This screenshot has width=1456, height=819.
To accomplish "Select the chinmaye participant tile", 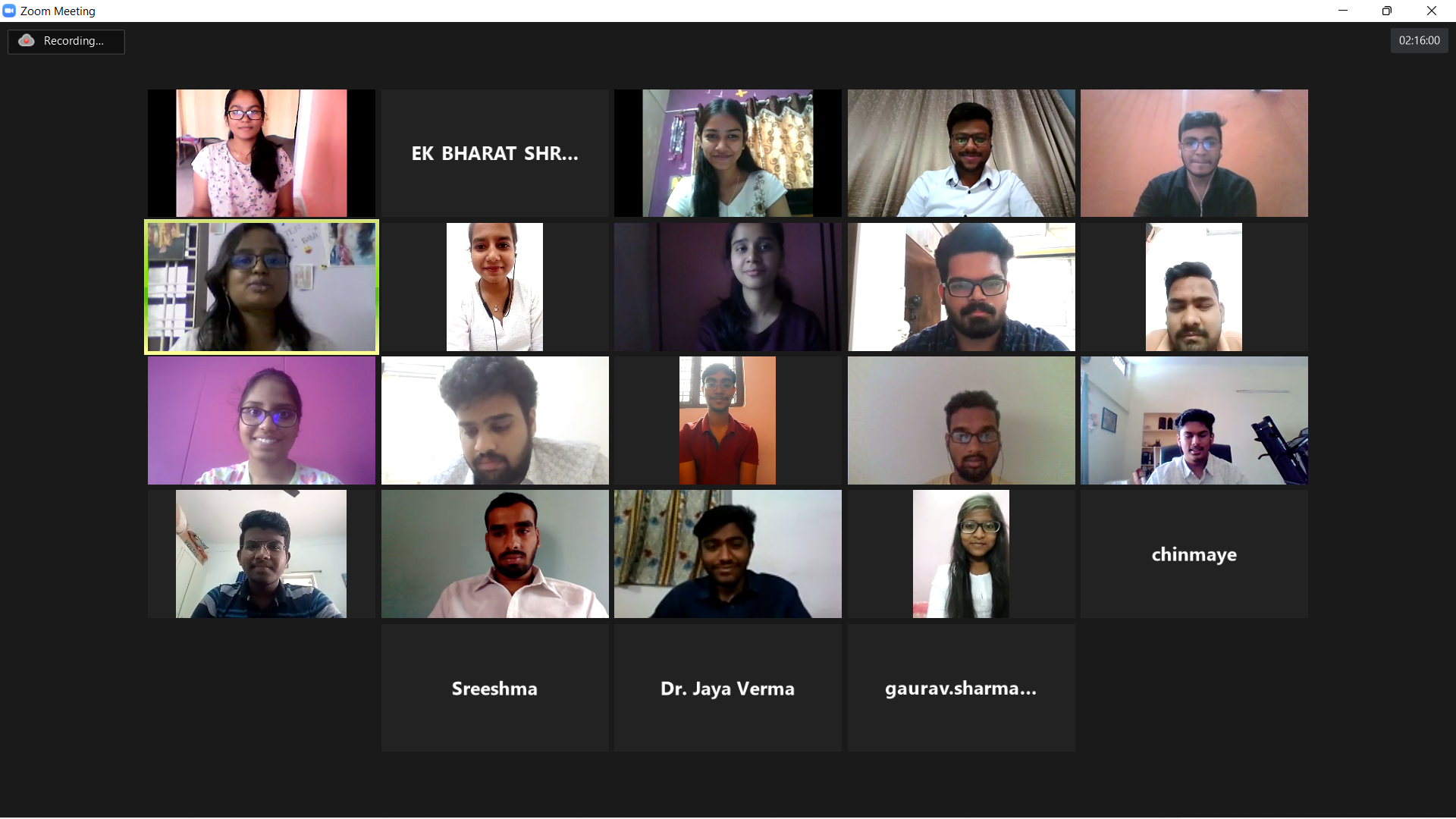I will 1194,554.
